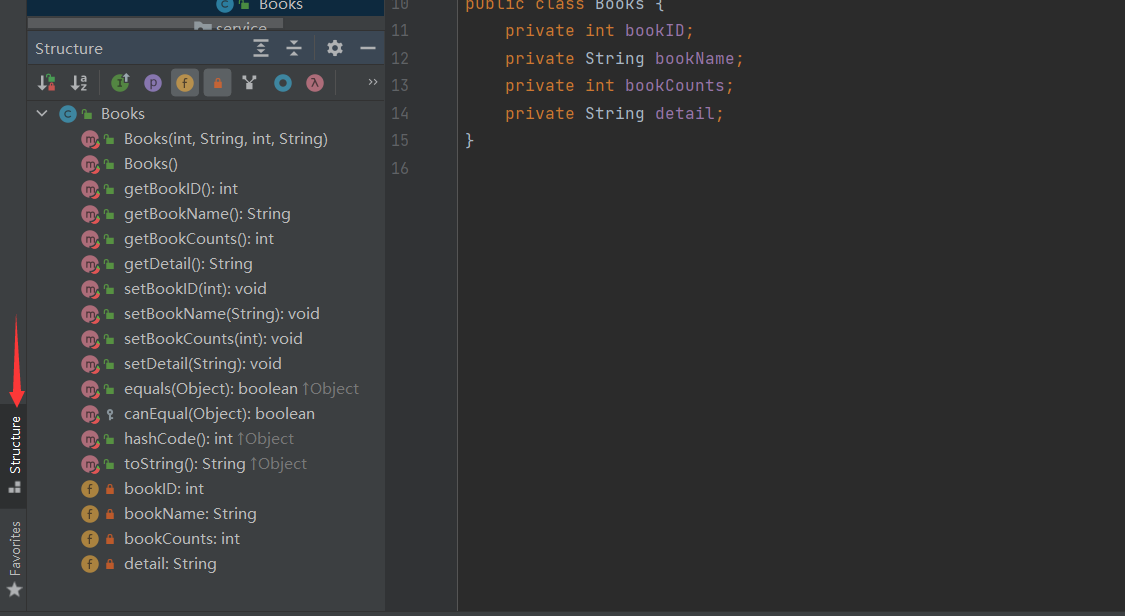This screenshot has width=1125, height=616.
Task: Toggle Show Inherited members icon
Action: point(121,83)
